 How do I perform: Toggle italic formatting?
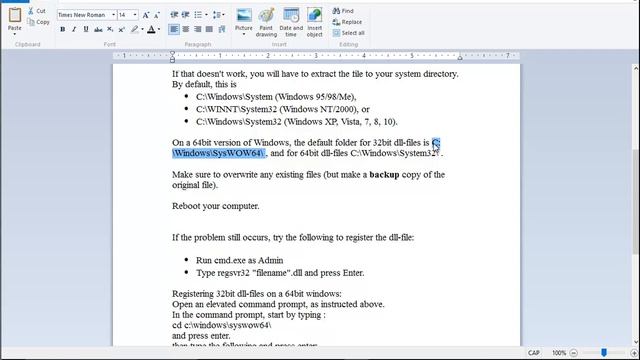(x=74, y=29)
